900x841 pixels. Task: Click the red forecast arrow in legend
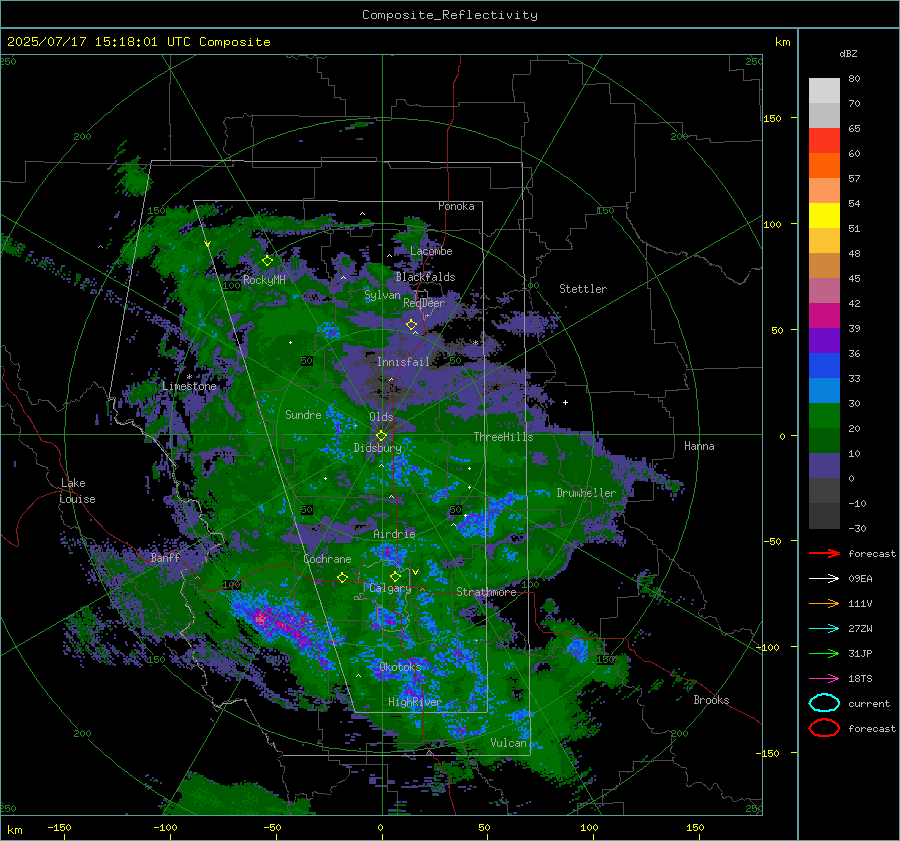(824, 553)
